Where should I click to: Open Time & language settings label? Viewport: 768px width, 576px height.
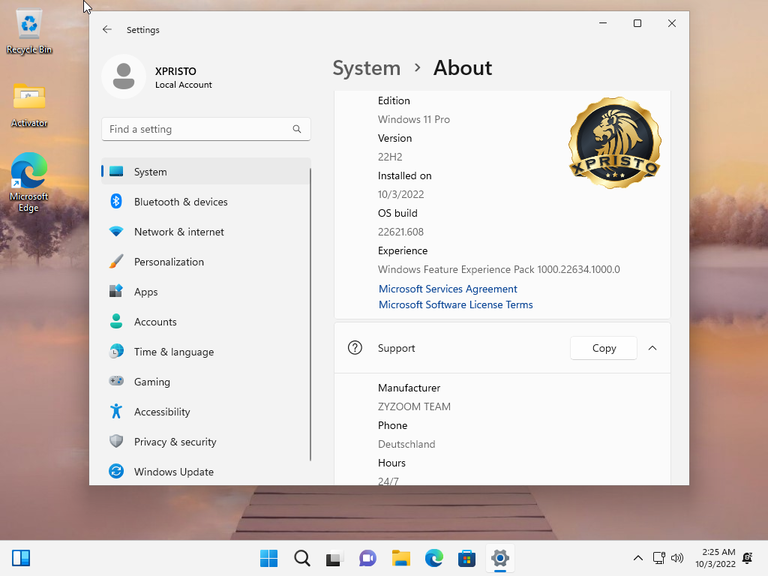[x=174, y=352]
